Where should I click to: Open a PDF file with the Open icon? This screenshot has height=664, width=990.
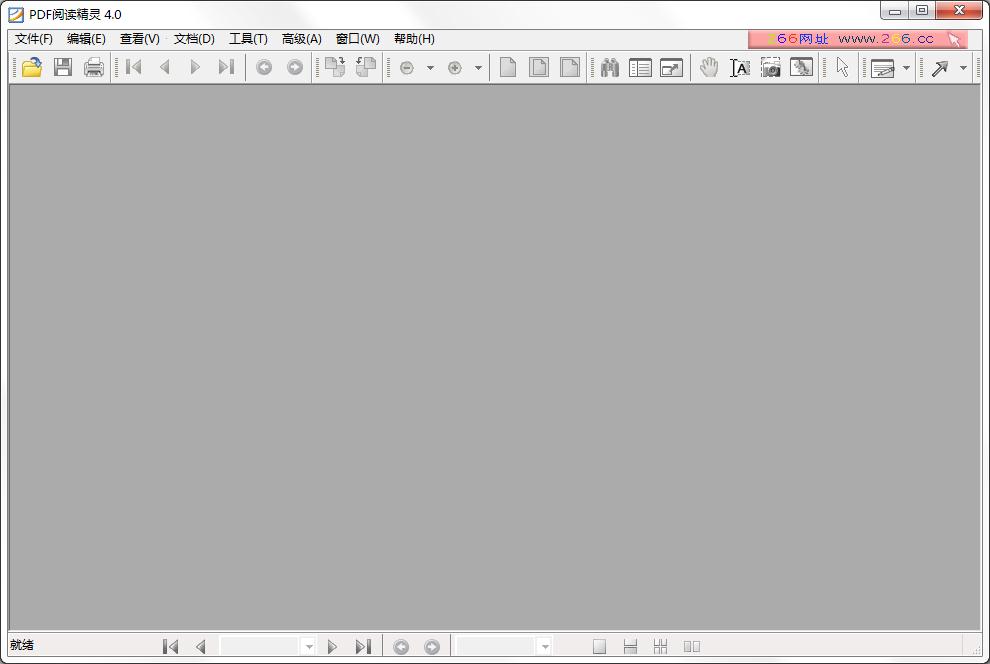coord(30,67)
